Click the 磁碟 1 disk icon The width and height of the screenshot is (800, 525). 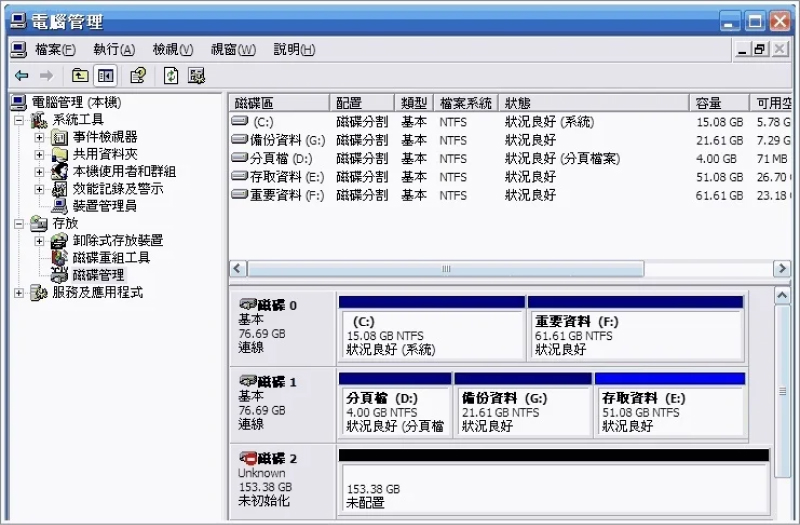tap(247, 381)
